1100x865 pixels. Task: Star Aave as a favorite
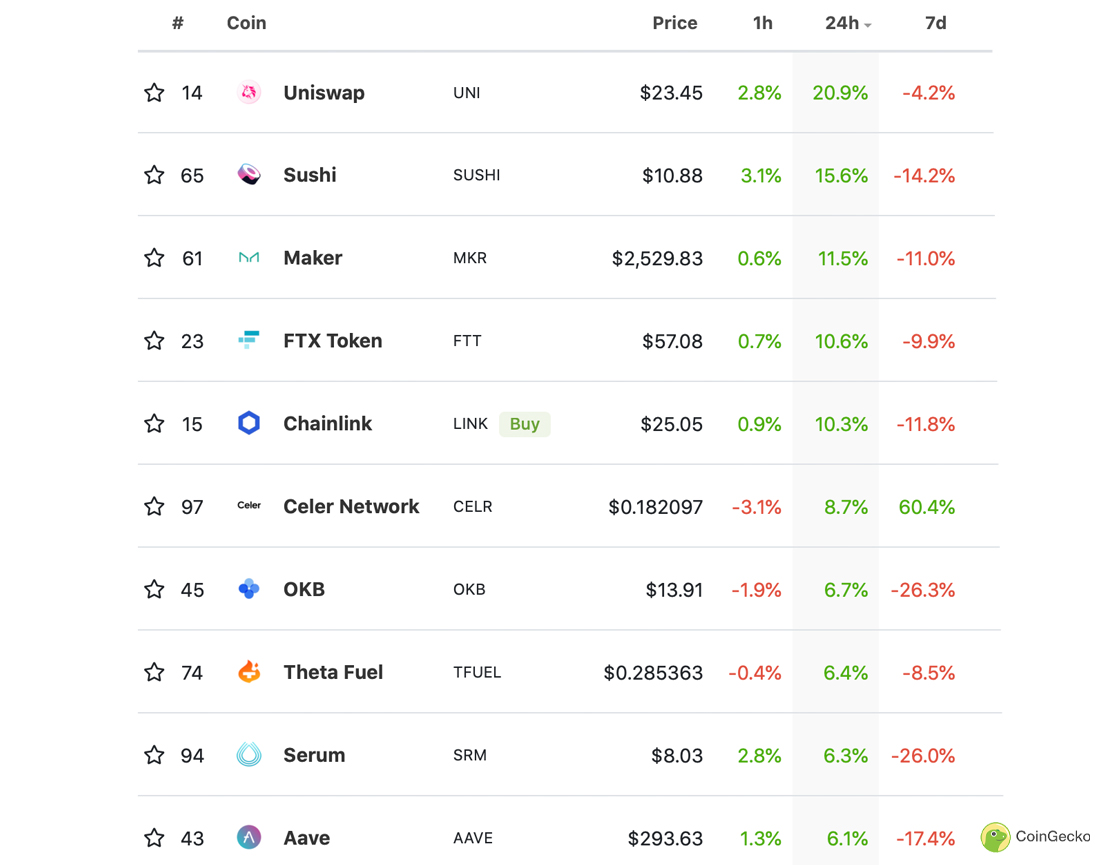pyautogui.click(x=153, y=838)
